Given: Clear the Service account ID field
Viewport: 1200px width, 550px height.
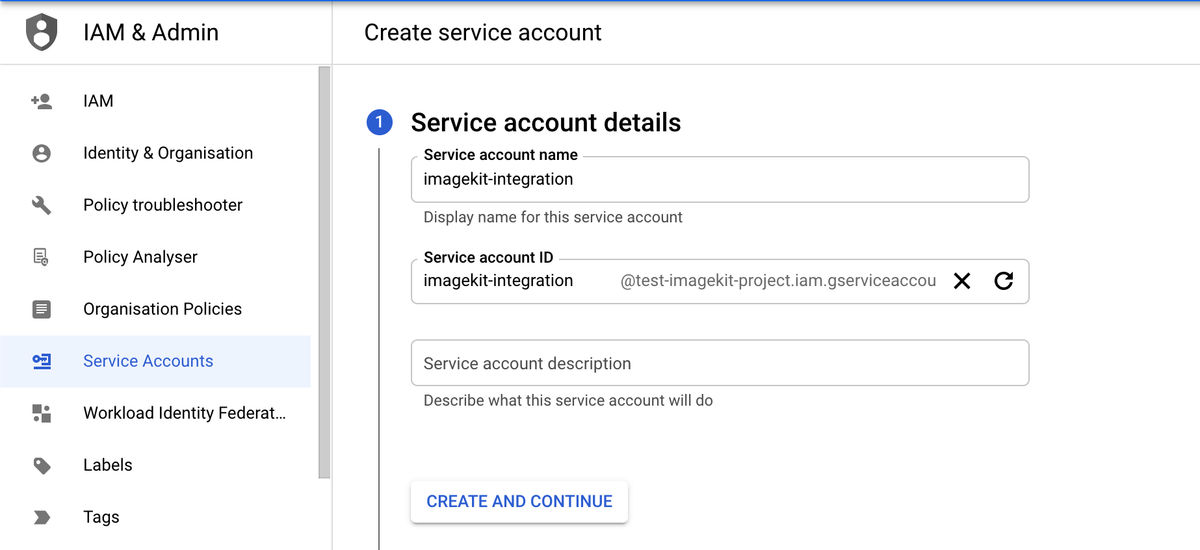Looking at the screenshot, I should click(x=962, y=281).
